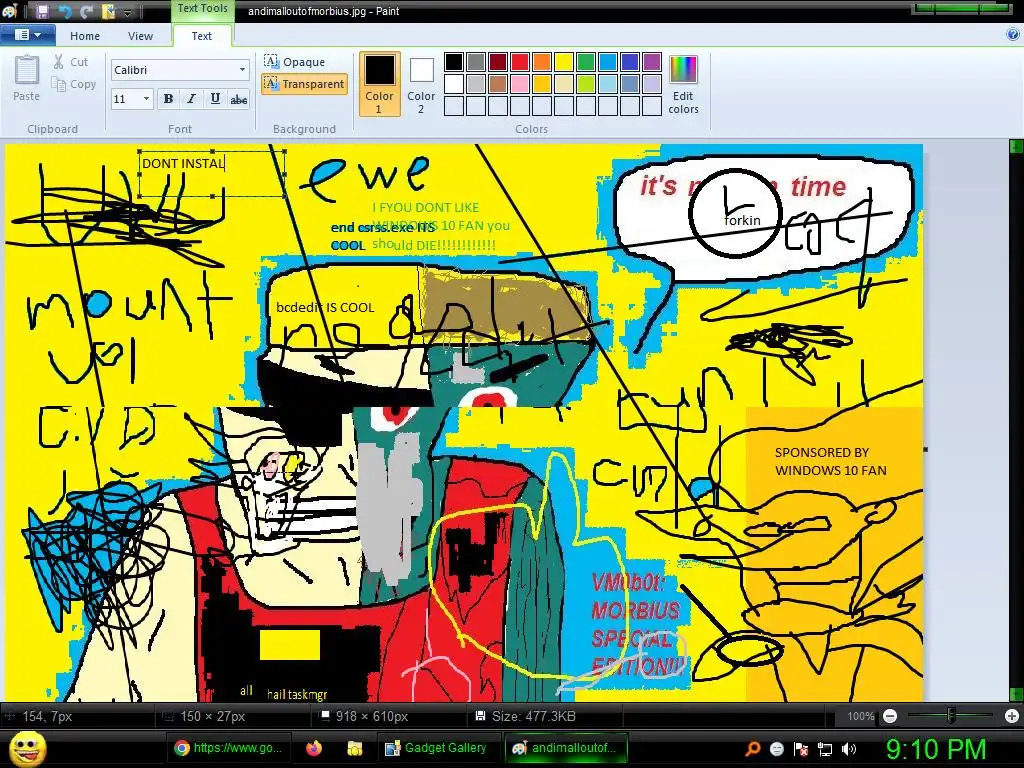
Task: Open the Customize Quick Access Toolbar dropdown
Action: click(x=127, y=12)
